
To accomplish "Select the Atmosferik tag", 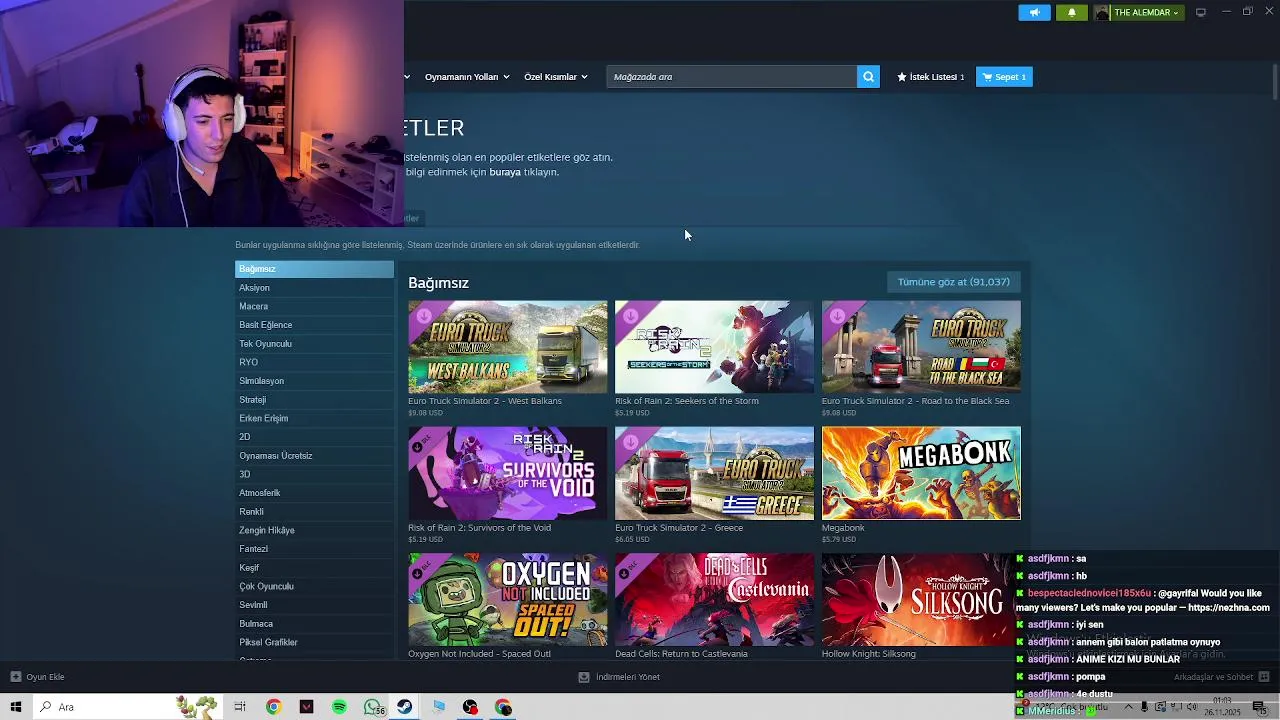I will point(314,493).
